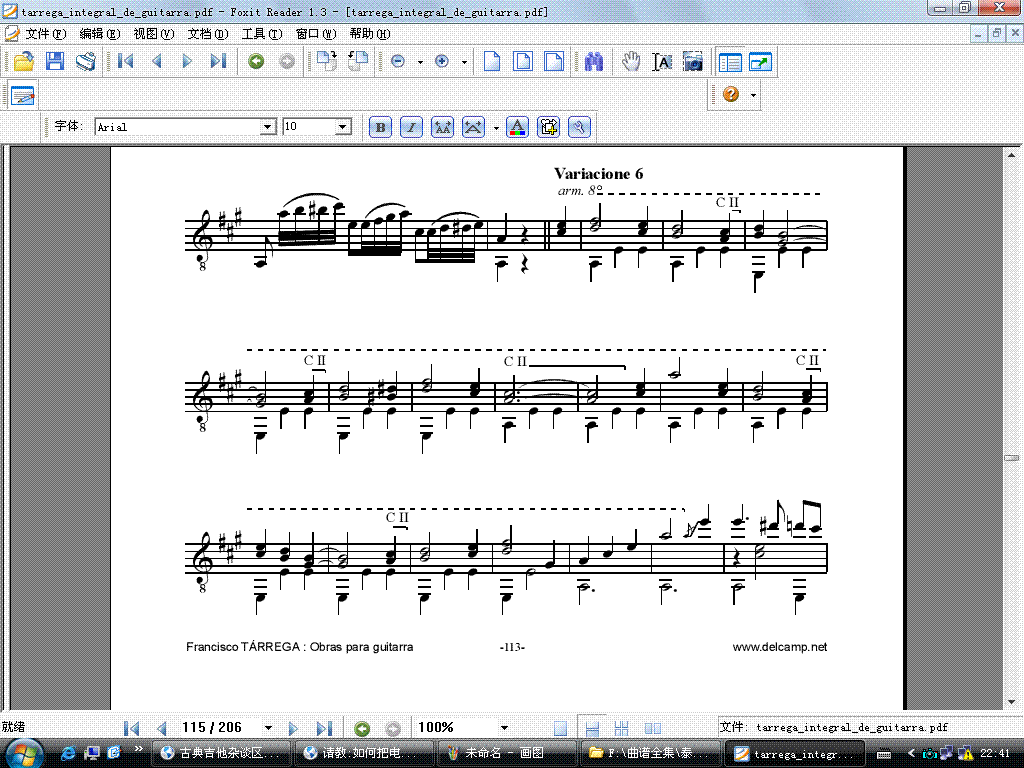Expand the Help button dropdown arrow

pyautogui.click(x=753, y=95)
